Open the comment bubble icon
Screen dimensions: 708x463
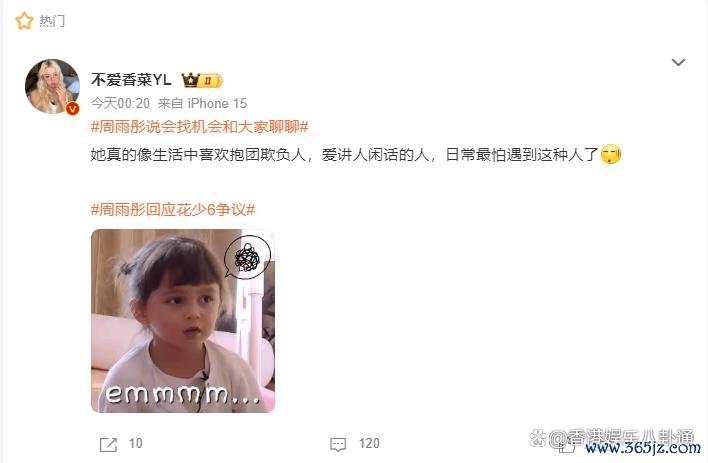[338, 444]
